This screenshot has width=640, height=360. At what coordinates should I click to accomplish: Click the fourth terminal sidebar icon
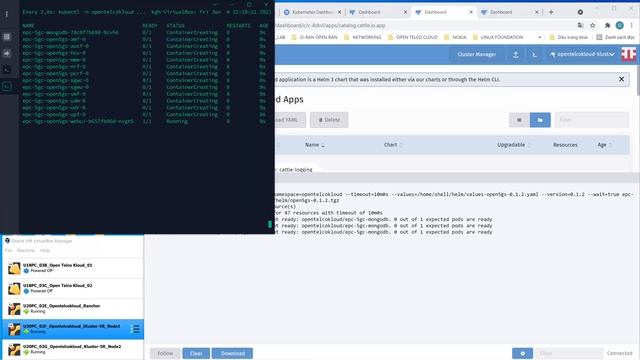point(7,69)
